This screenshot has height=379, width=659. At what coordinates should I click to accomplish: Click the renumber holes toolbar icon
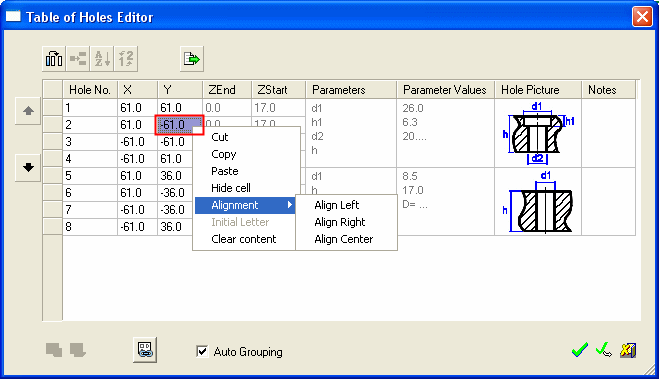point(126,59)
